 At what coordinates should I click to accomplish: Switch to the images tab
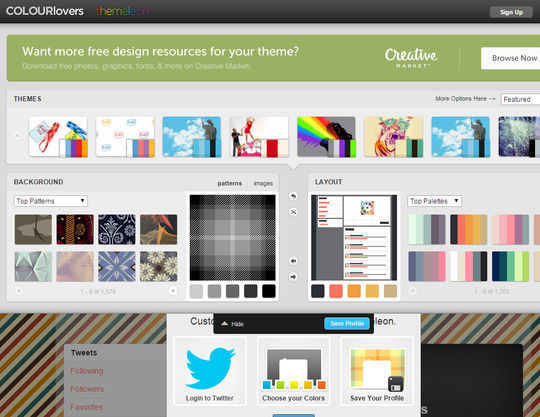coord(263,183)
